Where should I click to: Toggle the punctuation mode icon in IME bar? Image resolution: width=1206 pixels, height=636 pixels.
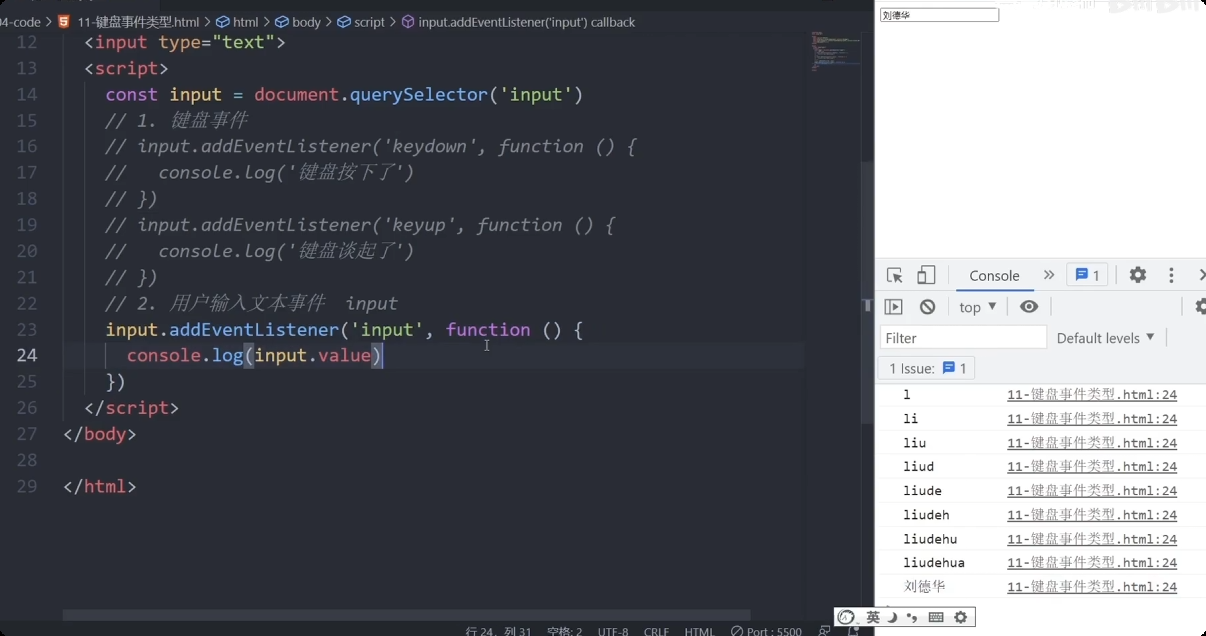[x=912, y=617]
